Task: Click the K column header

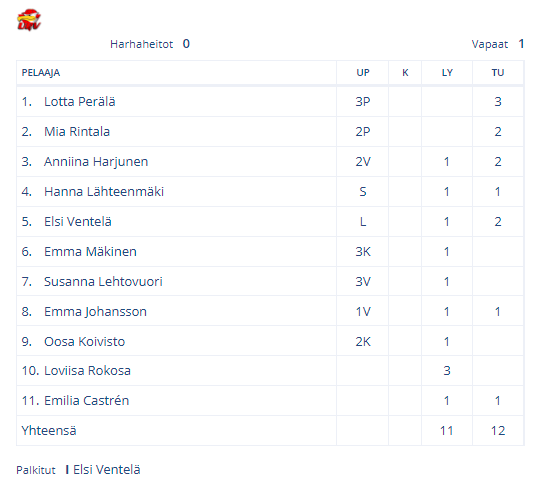Action: [x=405, y=73]
